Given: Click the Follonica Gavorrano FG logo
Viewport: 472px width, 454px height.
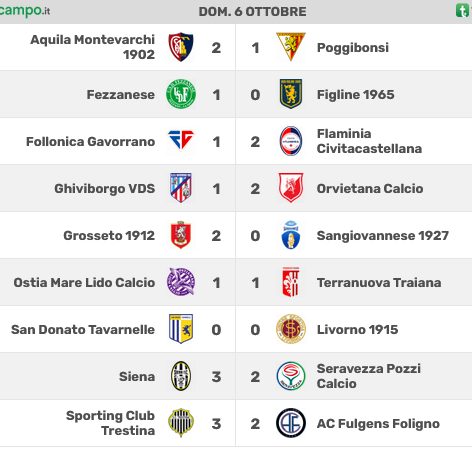Looking at the screenshot, I should point(181,140).
